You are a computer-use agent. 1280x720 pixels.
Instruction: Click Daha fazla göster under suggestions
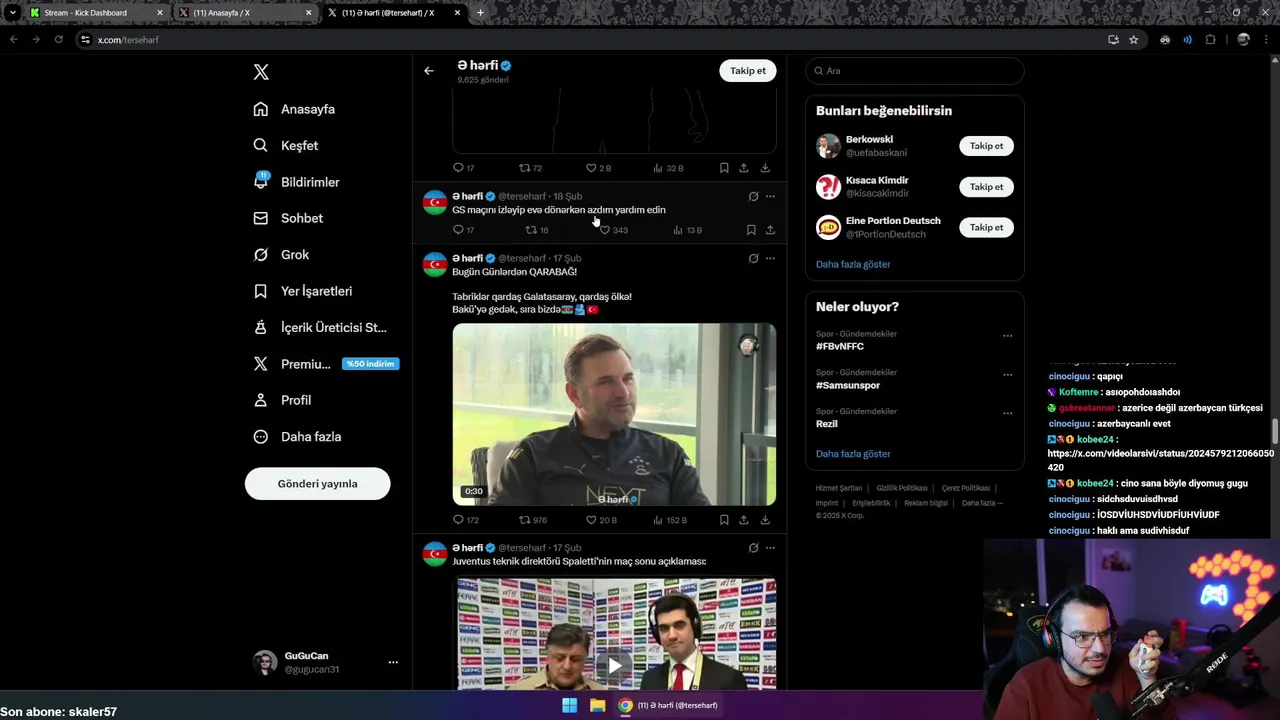(853, 264)
